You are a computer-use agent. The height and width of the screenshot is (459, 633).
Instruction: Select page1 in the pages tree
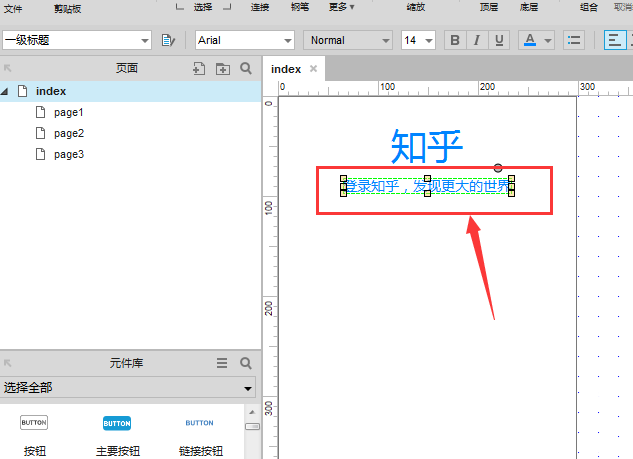[x=68, y=112]
